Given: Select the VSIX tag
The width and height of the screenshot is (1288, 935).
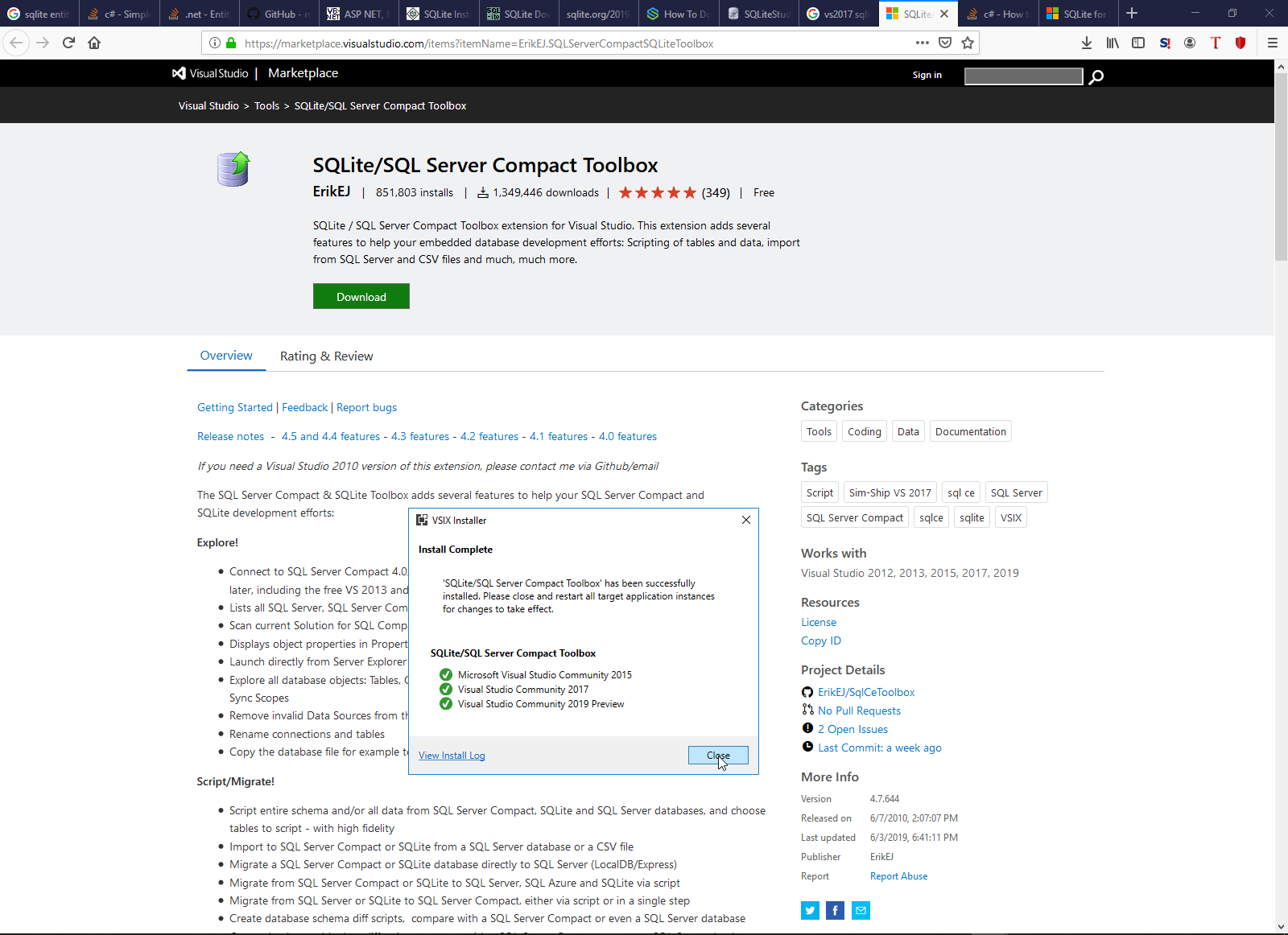Looking at the screenshot, I should [x=1011, y=517].
